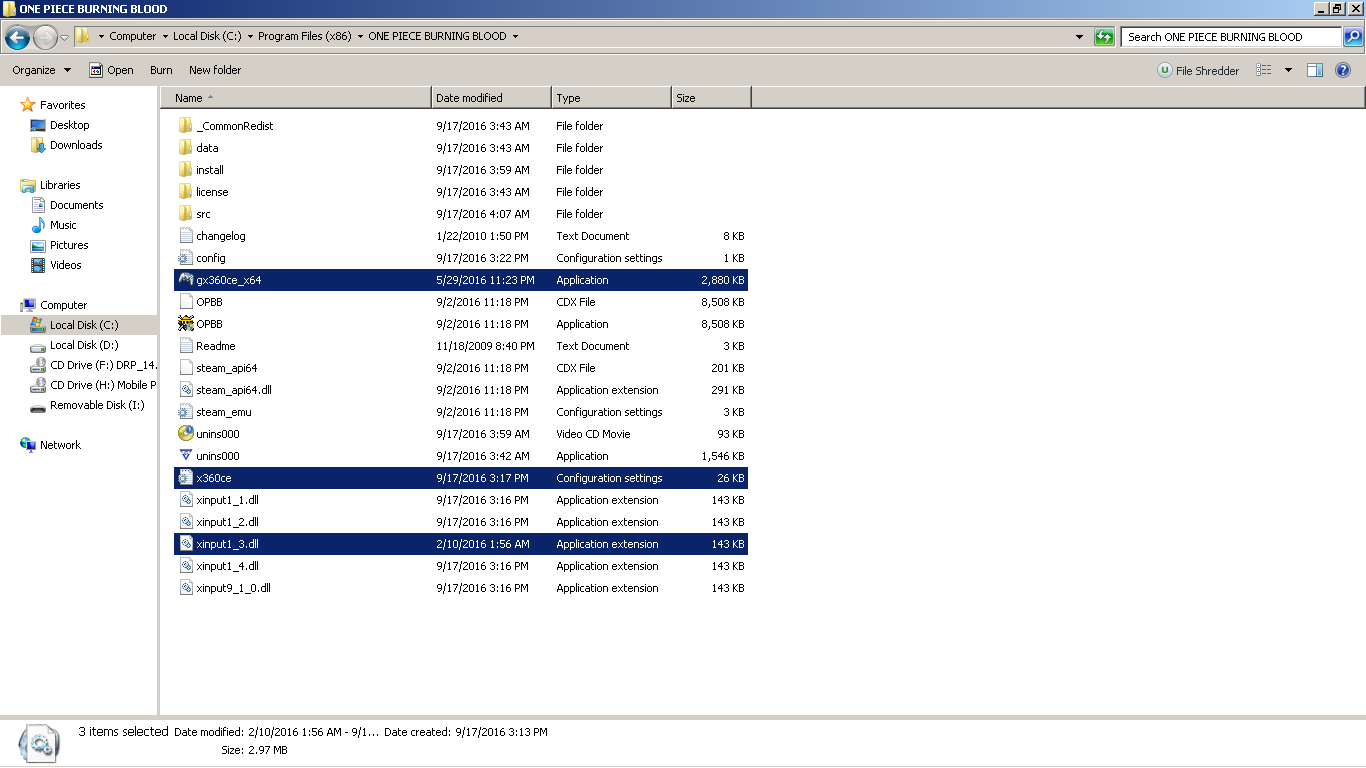Open the recent pages dropdown arrow

coord(65,37)
